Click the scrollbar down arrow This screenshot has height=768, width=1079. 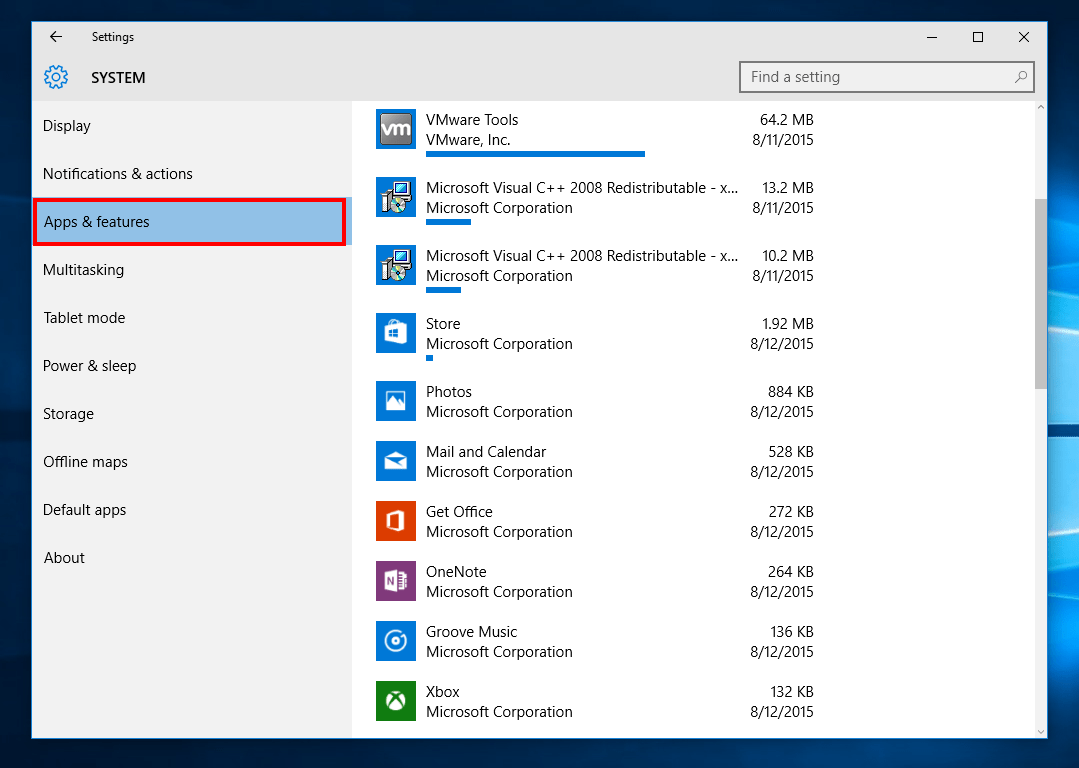1040,731
